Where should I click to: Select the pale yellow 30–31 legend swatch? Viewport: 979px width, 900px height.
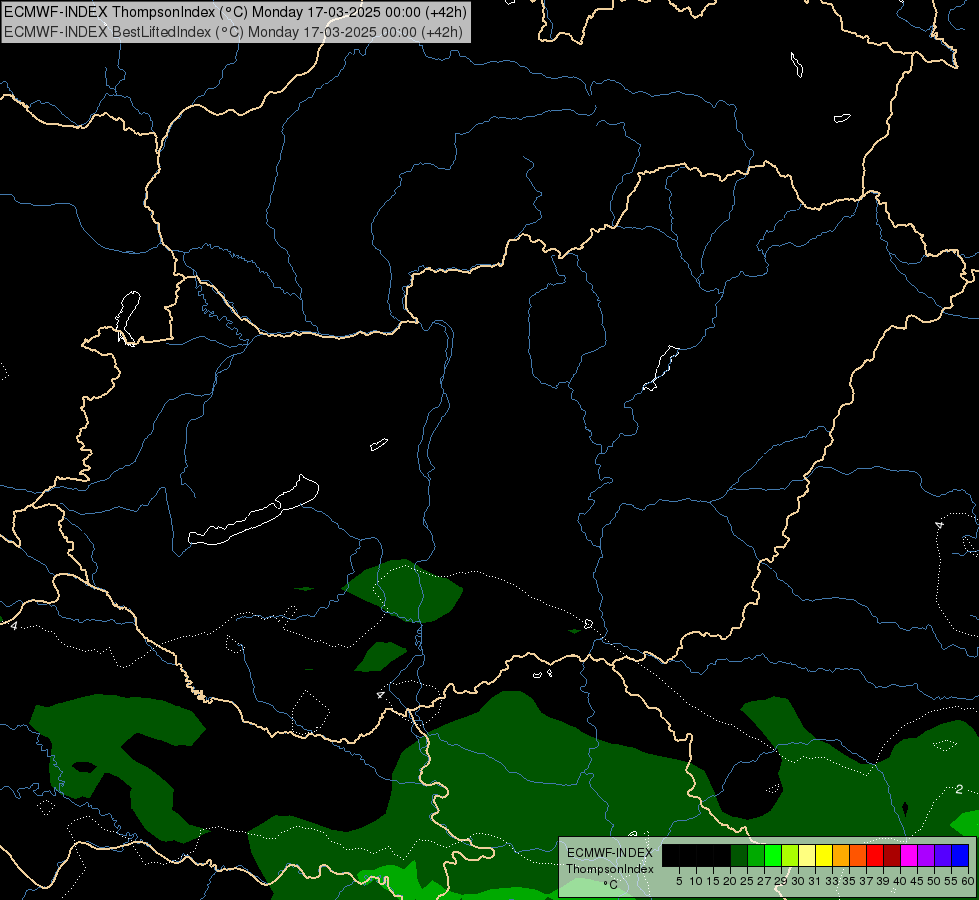(807, 855)
